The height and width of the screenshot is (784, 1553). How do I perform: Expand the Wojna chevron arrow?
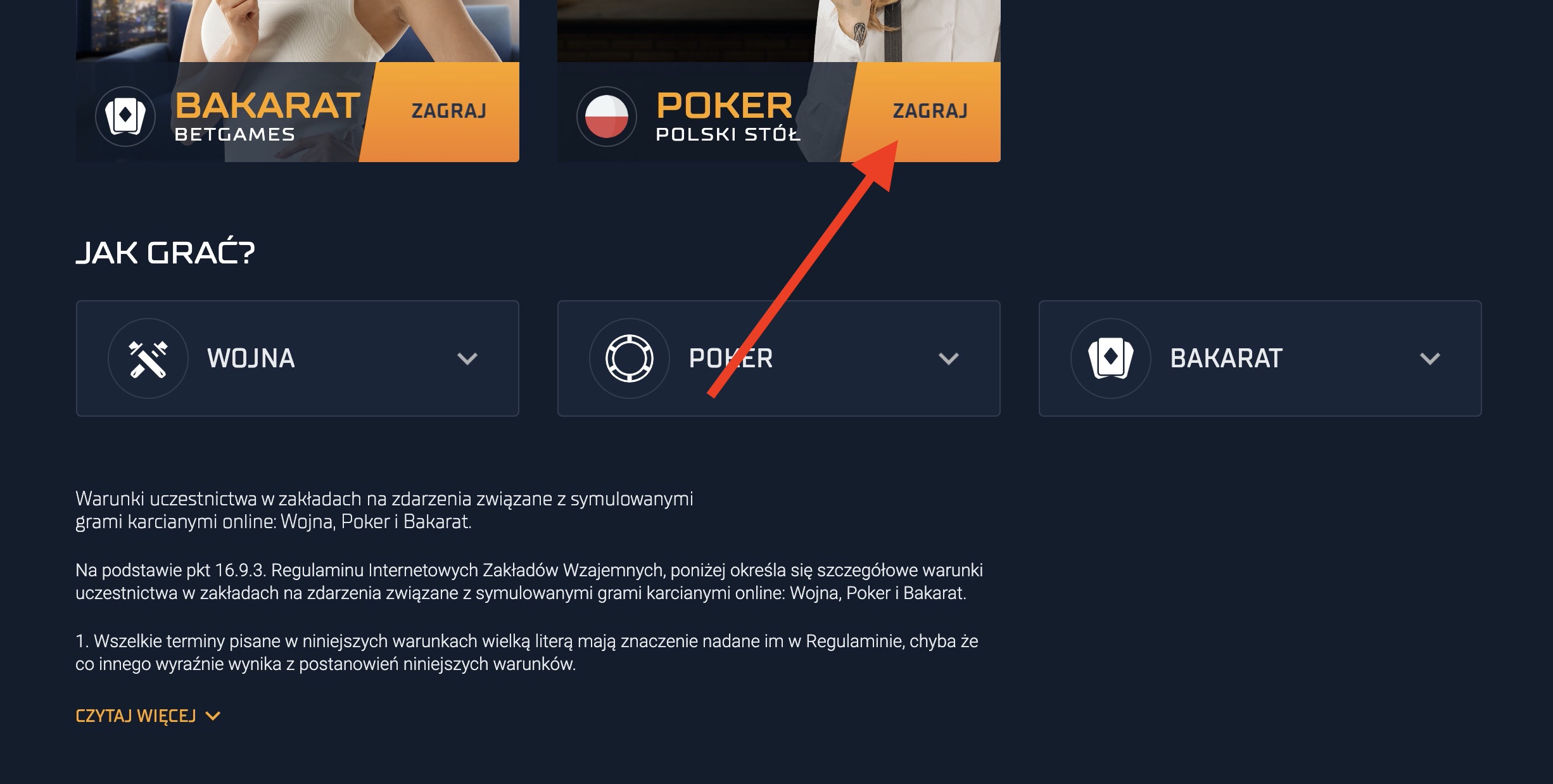pyautogui.click(x=467, y=359)
